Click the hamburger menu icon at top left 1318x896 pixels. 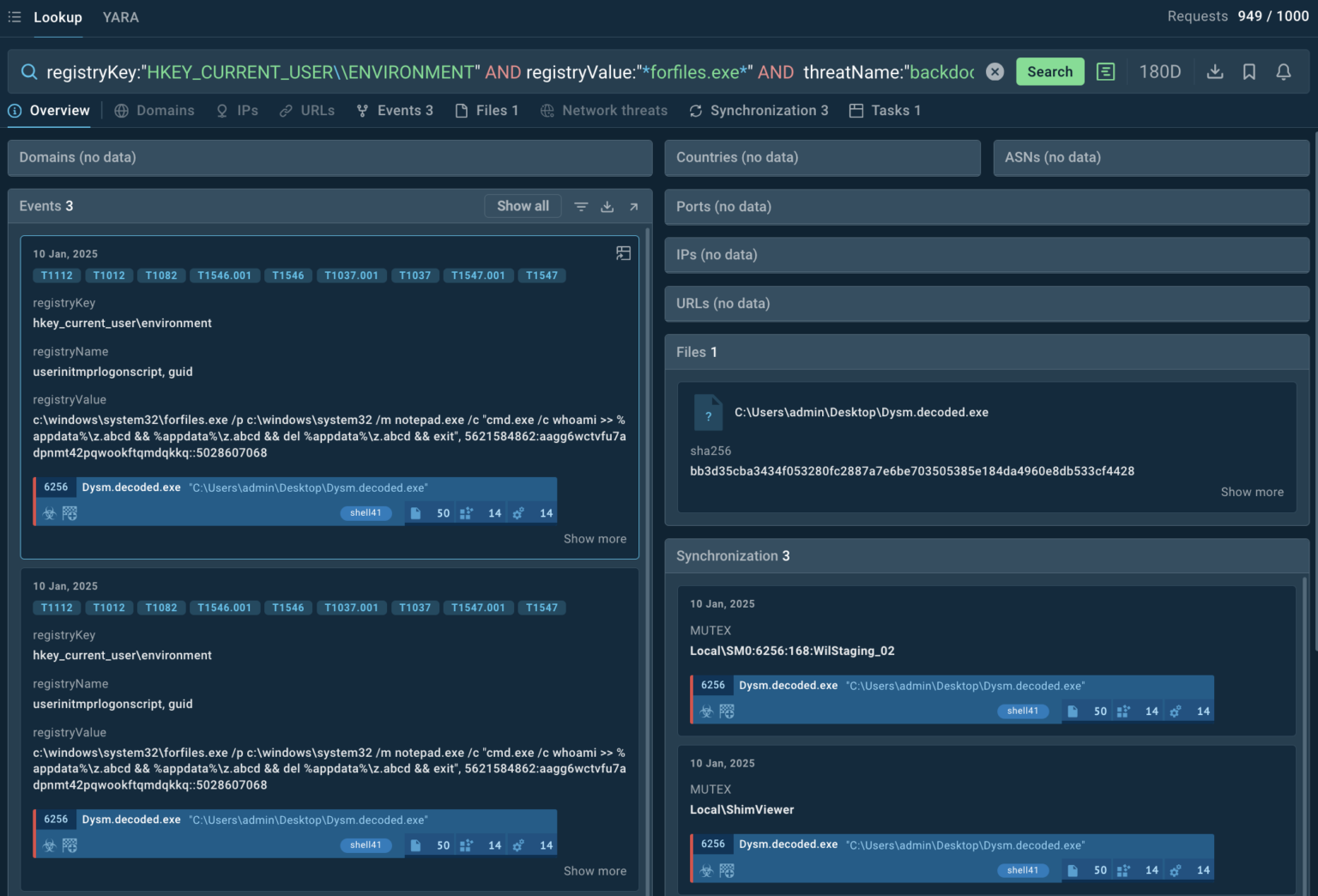(x=15, y=17)
